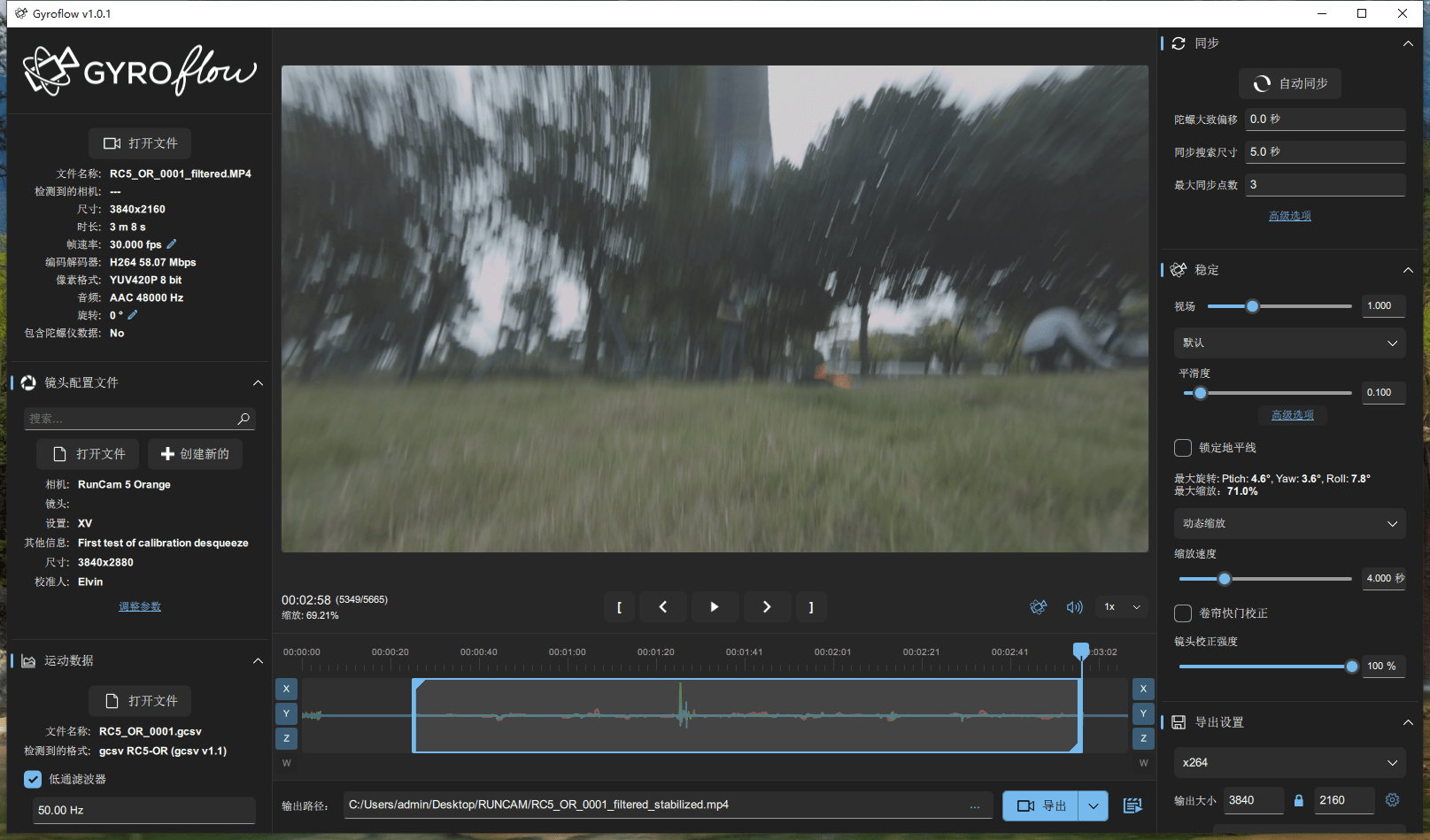
Task: Open the render queue icon beside export
Action: [x=1132, y=805]
